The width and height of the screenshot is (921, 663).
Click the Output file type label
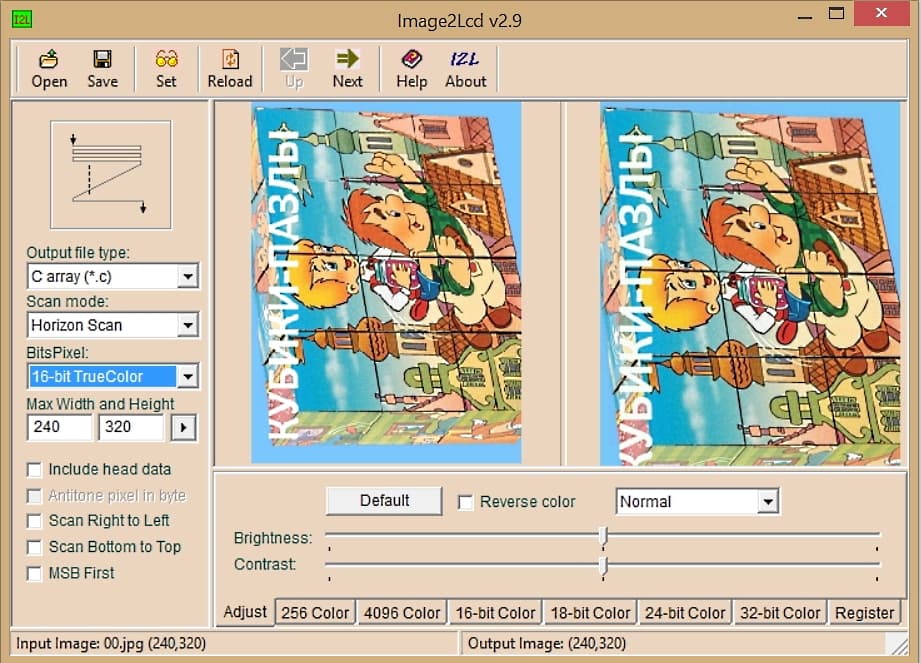[x=78, y=253]
